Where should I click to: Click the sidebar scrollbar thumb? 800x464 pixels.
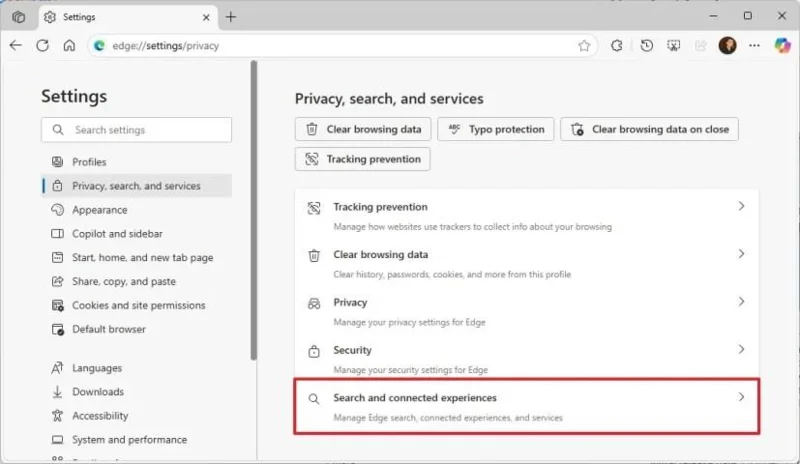254,210
